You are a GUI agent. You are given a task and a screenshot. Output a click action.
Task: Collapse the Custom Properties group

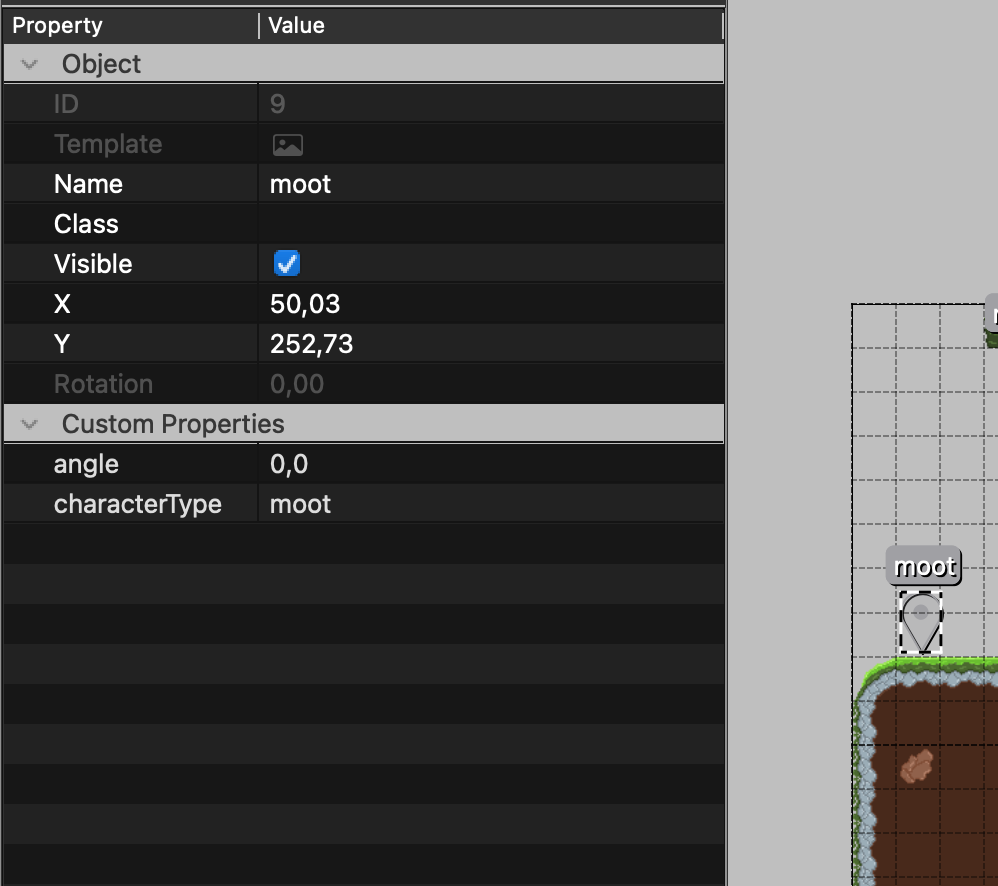[x=30, y=425]
